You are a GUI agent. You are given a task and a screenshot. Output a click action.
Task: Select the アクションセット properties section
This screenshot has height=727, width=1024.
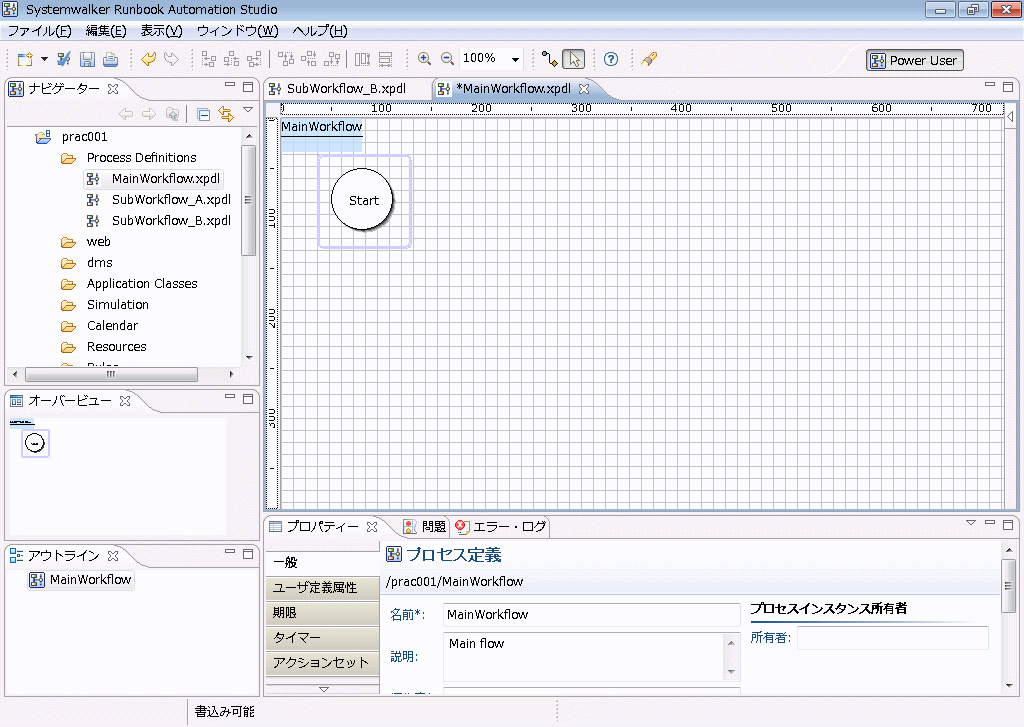tap(323, 662)
